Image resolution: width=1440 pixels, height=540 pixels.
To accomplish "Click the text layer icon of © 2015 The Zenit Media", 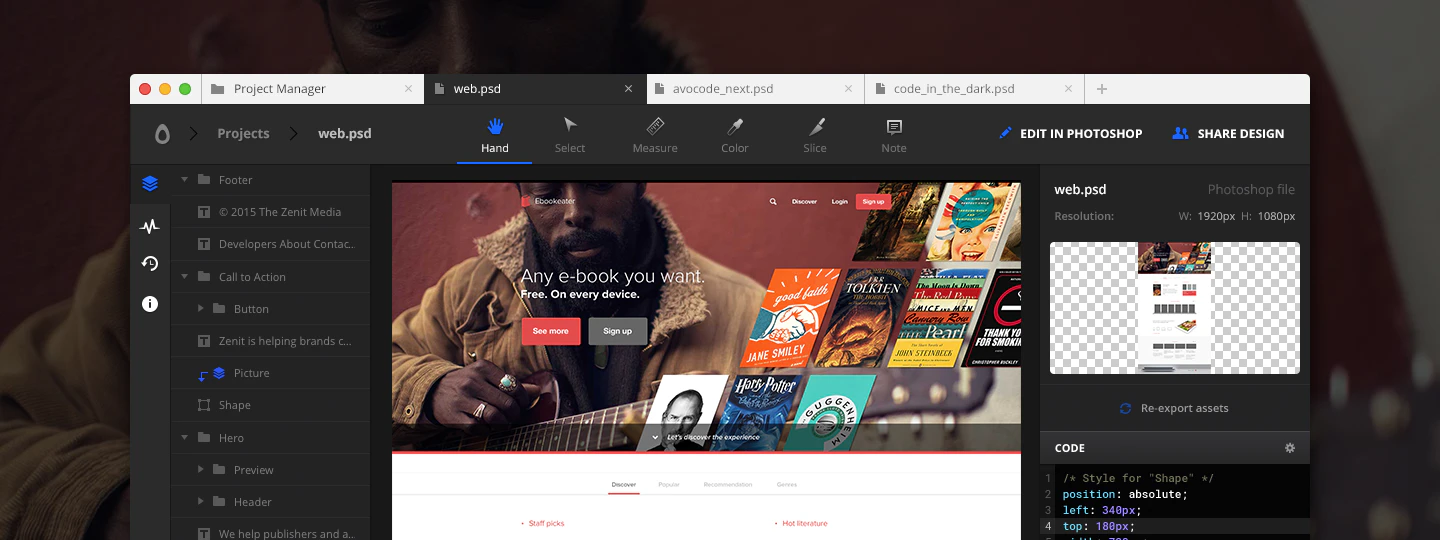I will 204,212.
